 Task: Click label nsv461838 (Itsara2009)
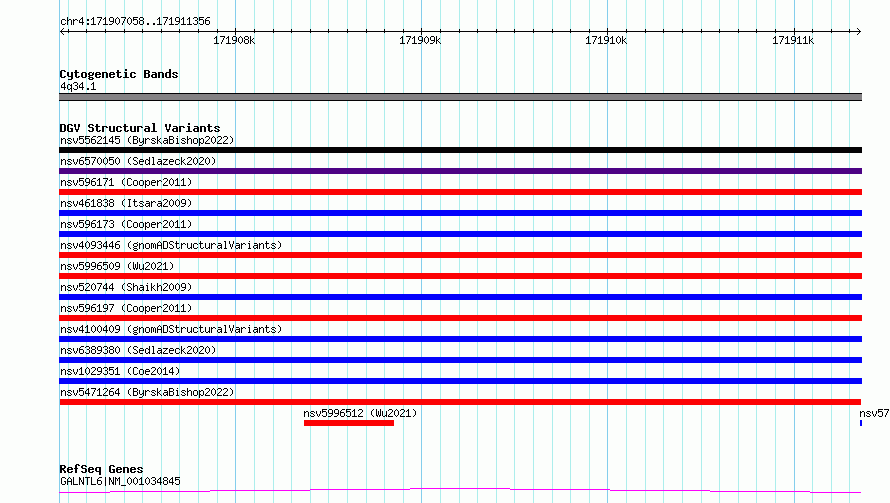pos(126,203)
